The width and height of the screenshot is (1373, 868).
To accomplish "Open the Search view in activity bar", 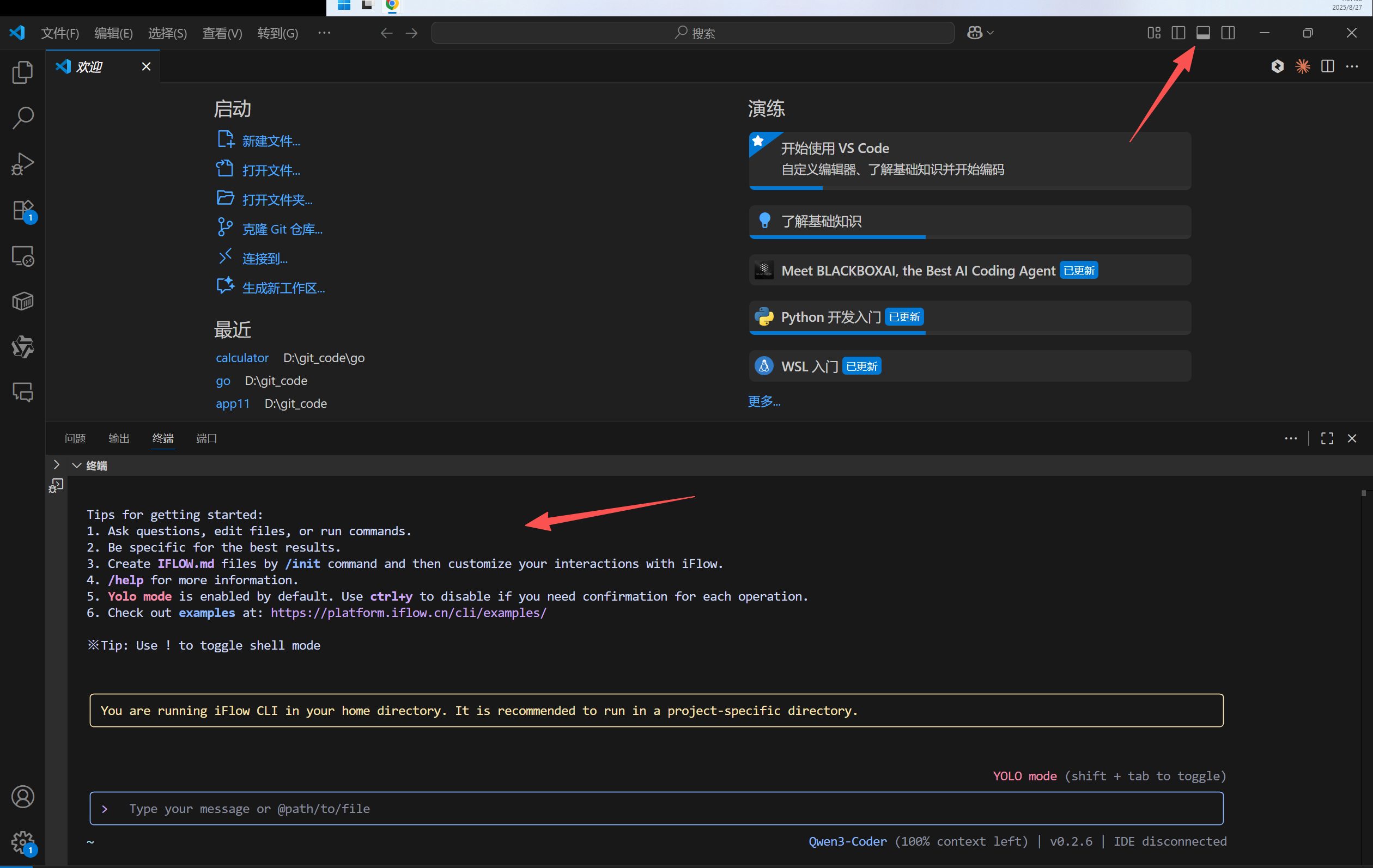I will tap(23, 118).
